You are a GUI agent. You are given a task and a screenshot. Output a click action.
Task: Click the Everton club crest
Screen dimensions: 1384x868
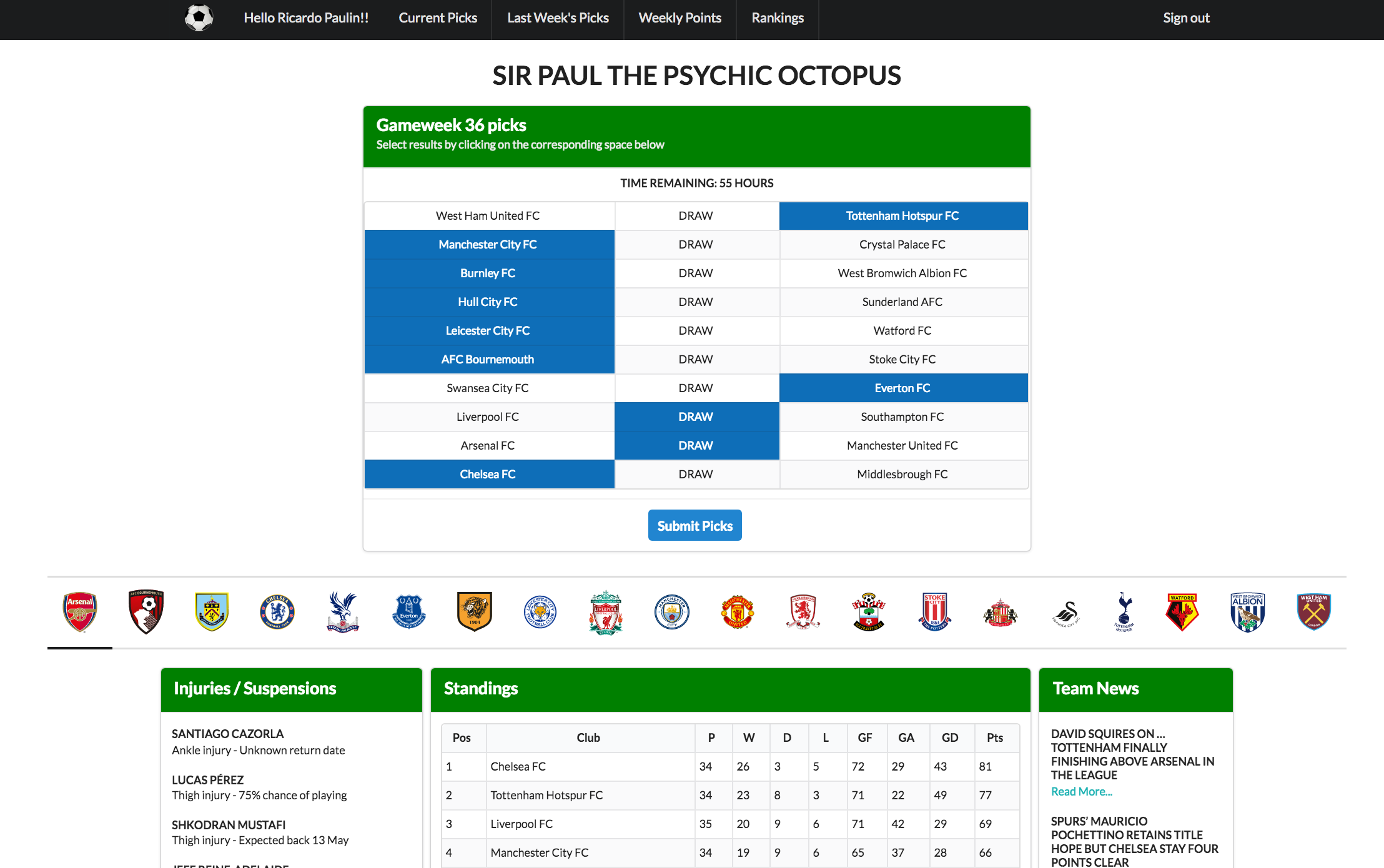tap(408, 611)
